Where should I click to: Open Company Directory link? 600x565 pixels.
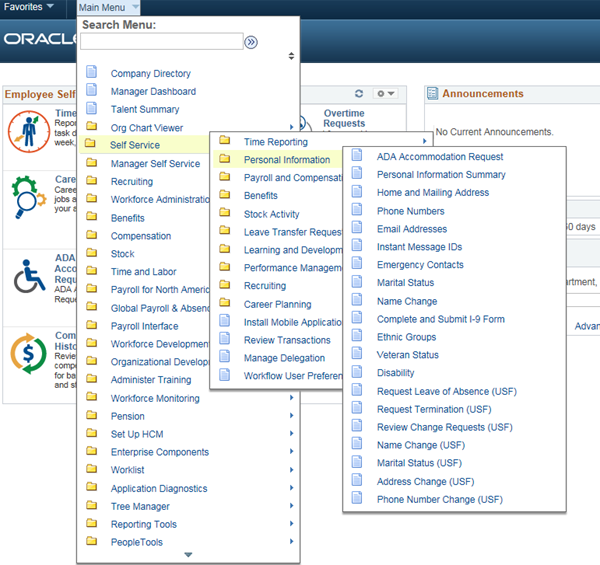[x=150, y=74]
